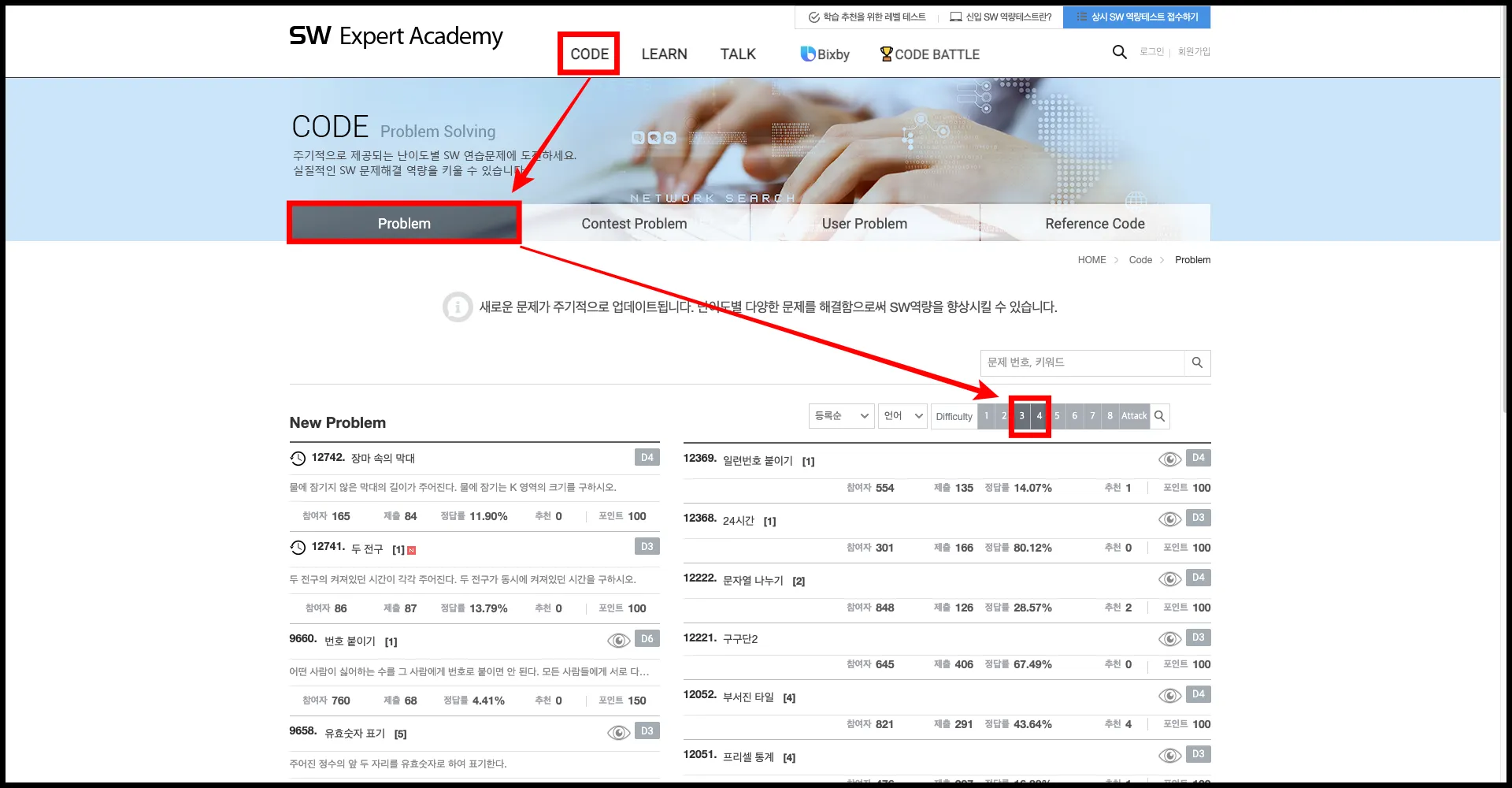The height and width of the screenshot is (788, 1512).
Task: Click the eye icon for problem 12368
Action: coord(1169,519)
